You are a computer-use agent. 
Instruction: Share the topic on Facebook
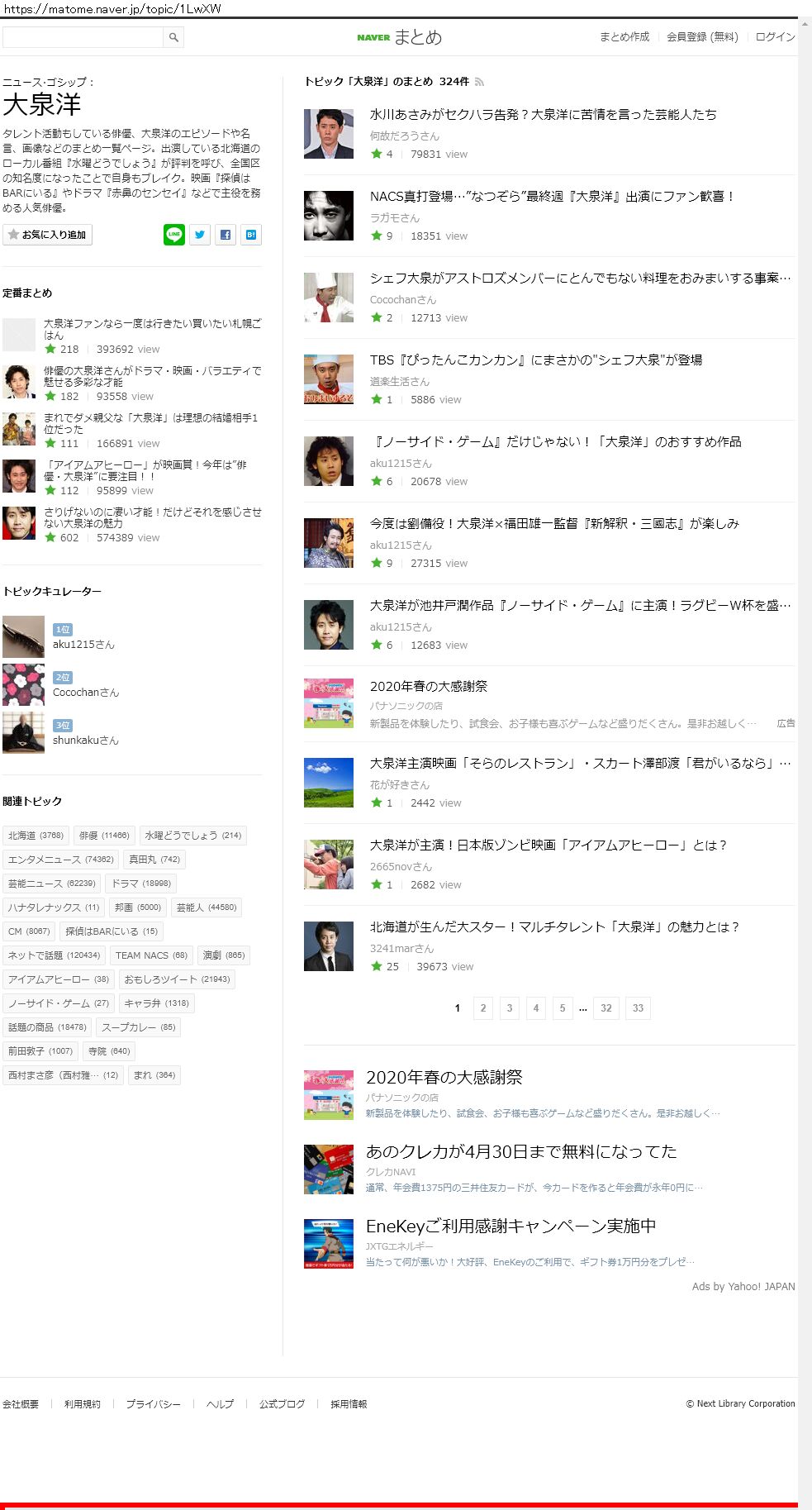[x=226, y=235]
